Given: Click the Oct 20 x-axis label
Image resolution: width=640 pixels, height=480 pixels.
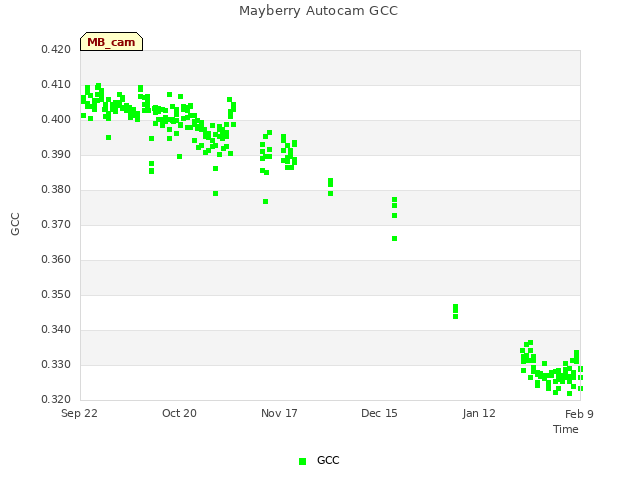Looking at the screenshot, I should click(x=179, y=413).
